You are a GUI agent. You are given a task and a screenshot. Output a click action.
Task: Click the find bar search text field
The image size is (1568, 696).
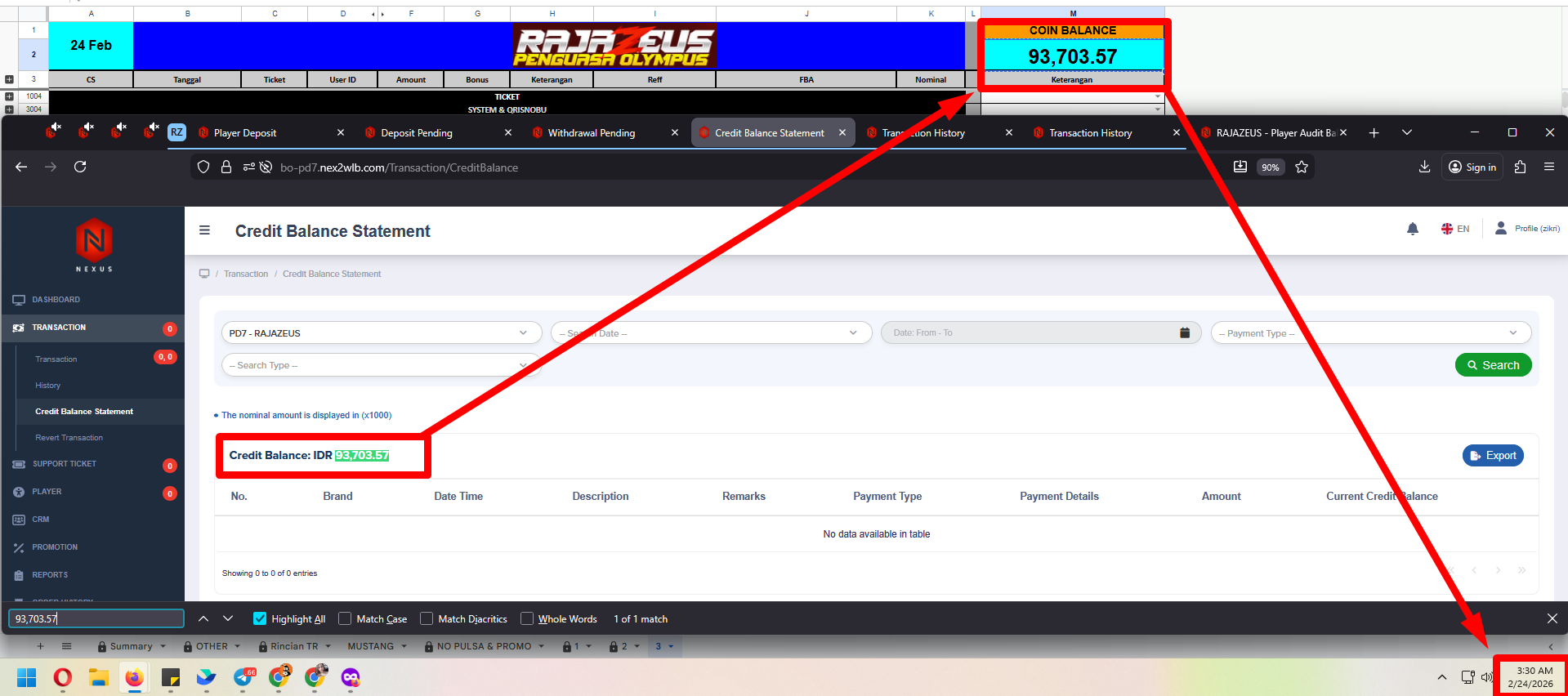(x=96, y=619)
